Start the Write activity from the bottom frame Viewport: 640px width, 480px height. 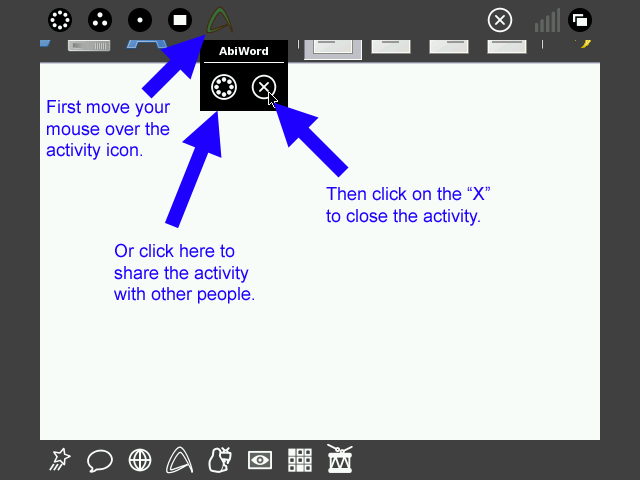tap(180, 460)
